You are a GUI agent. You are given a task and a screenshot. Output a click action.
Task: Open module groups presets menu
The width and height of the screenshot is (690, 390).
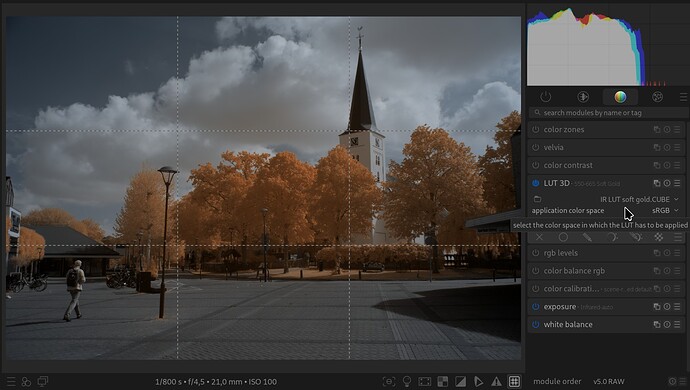[x=683, y=97]
